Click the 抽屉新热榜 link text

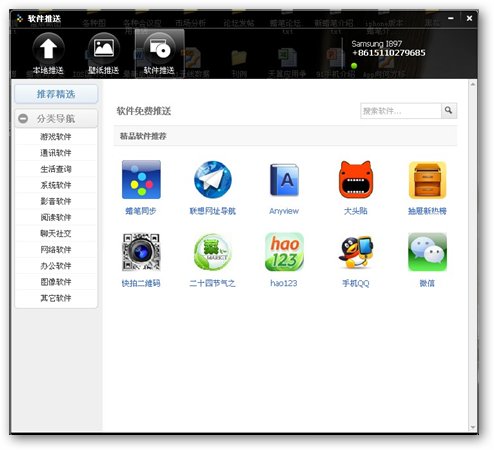click(x=427, y=211)
